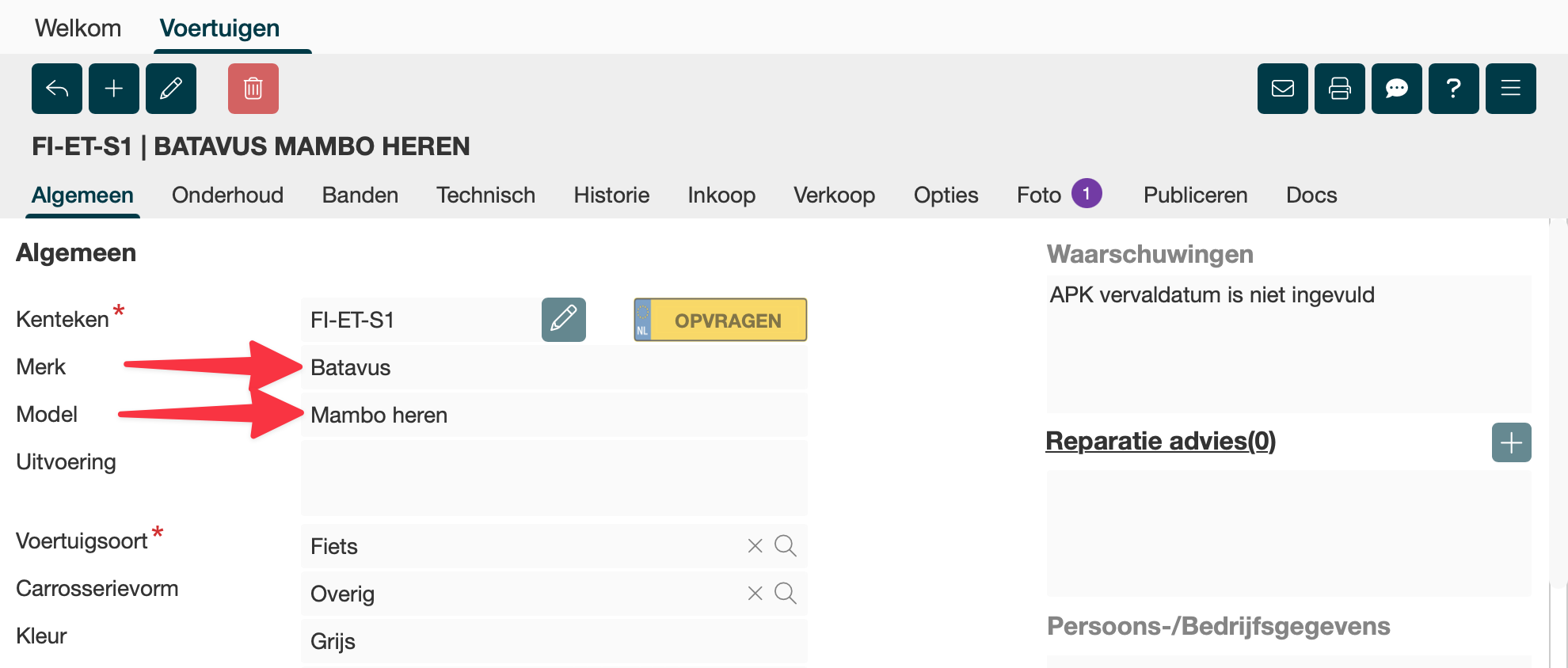
Task: Clear the Voertuigsoort Fiets value
Action: point(755,546)
